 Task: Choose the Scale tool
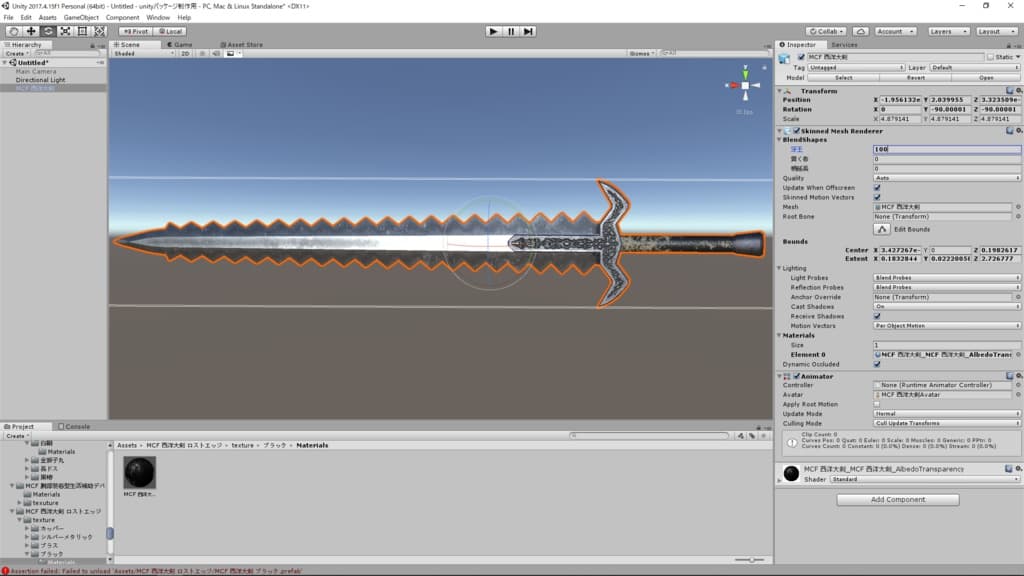64,31
